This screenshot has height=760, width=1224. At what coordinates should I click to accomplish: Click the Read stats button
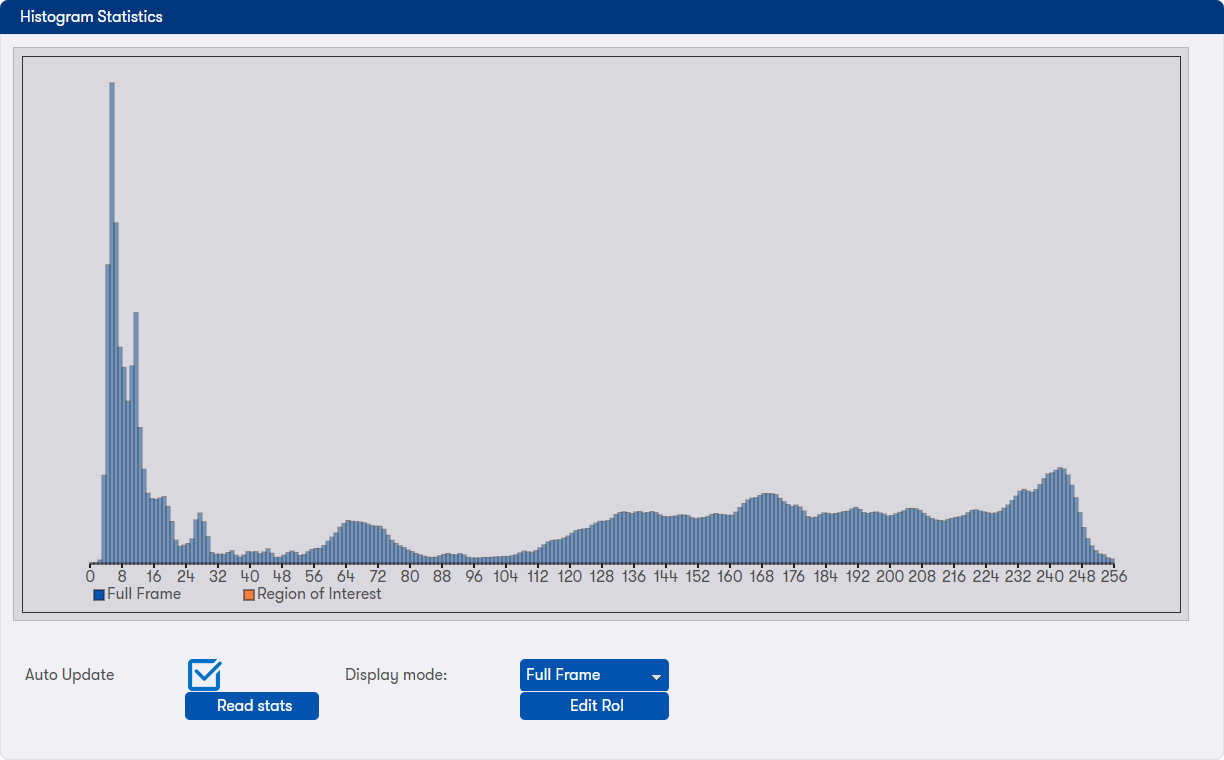point(252,706)
